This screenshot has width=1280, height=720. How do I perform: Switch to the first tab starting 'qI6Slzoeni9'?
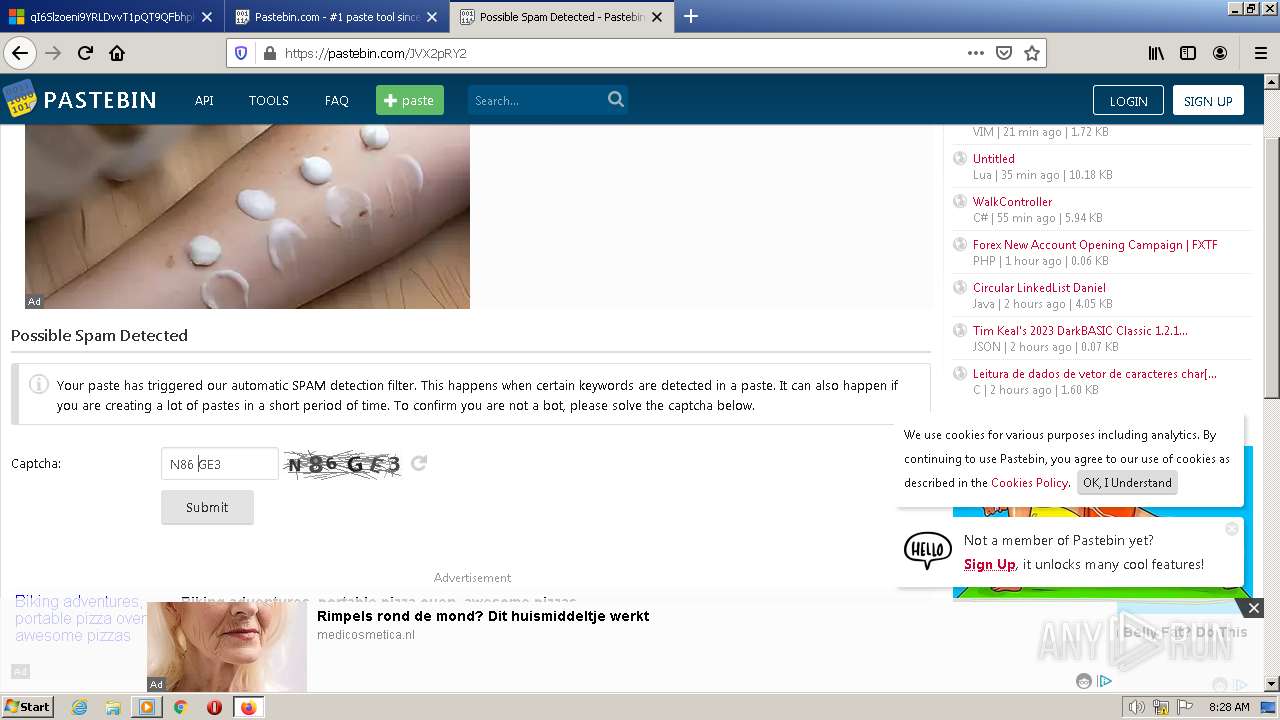click(111, 17)
